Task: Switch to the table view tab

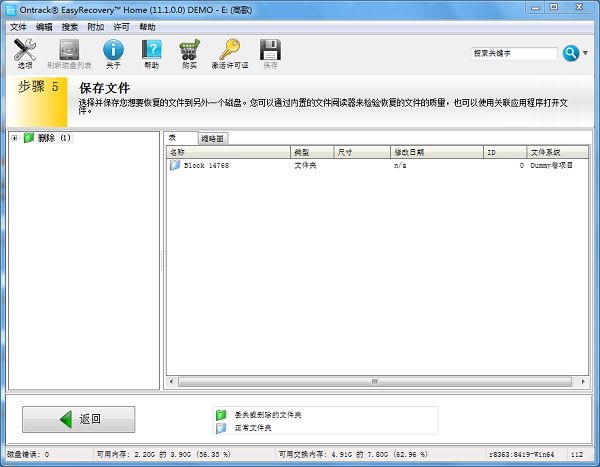Action: tap(181, 138)
